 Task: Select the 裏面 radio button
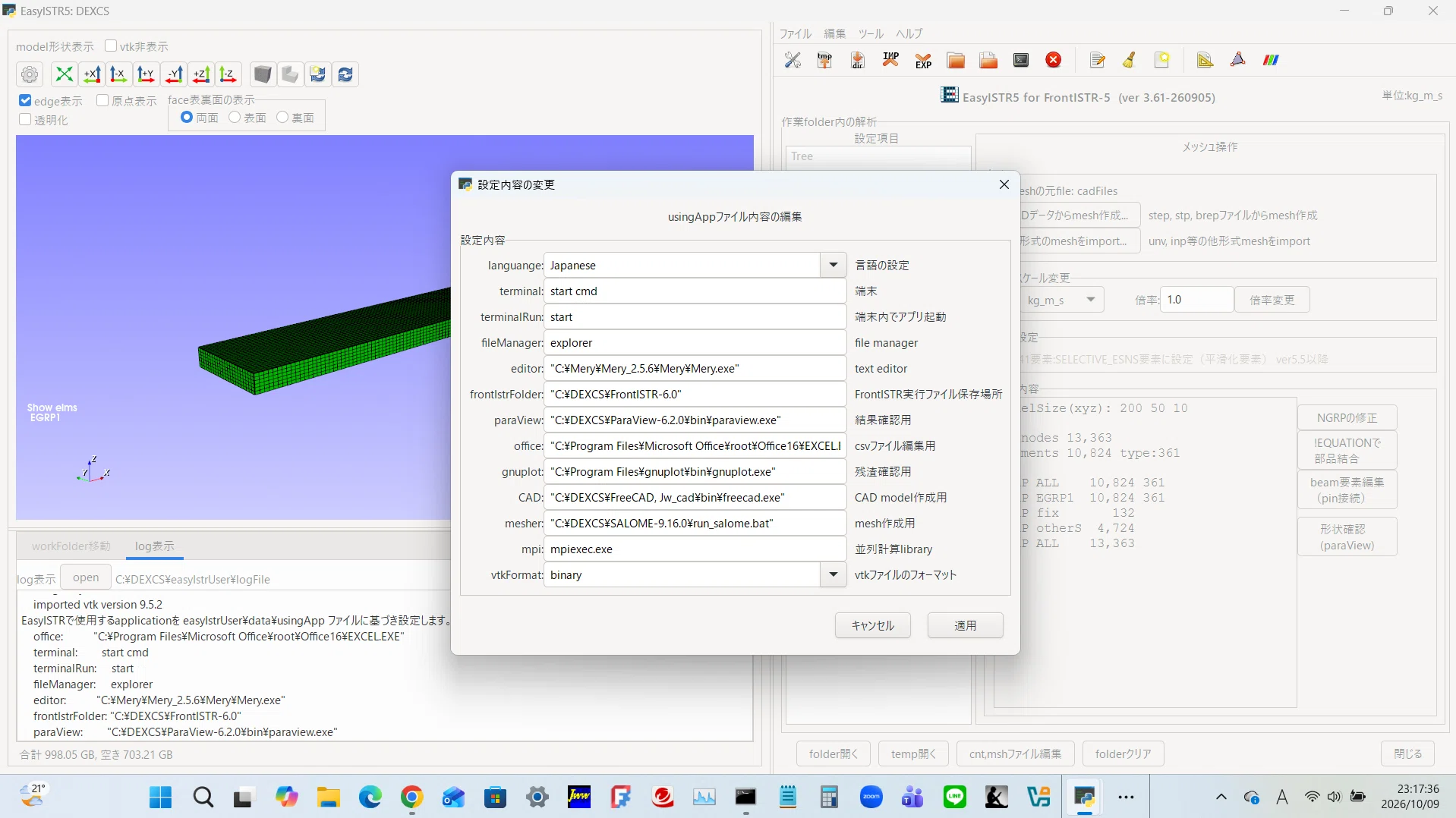click(282, 117)
